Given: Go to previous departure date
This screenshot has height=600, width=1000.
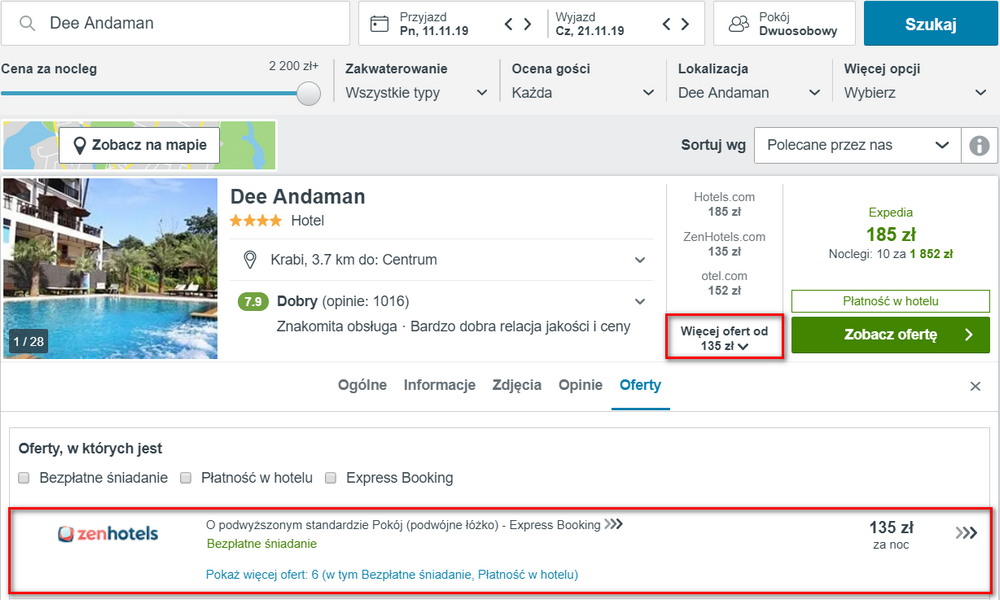Looking at the screenshot, I should (666, 24).
